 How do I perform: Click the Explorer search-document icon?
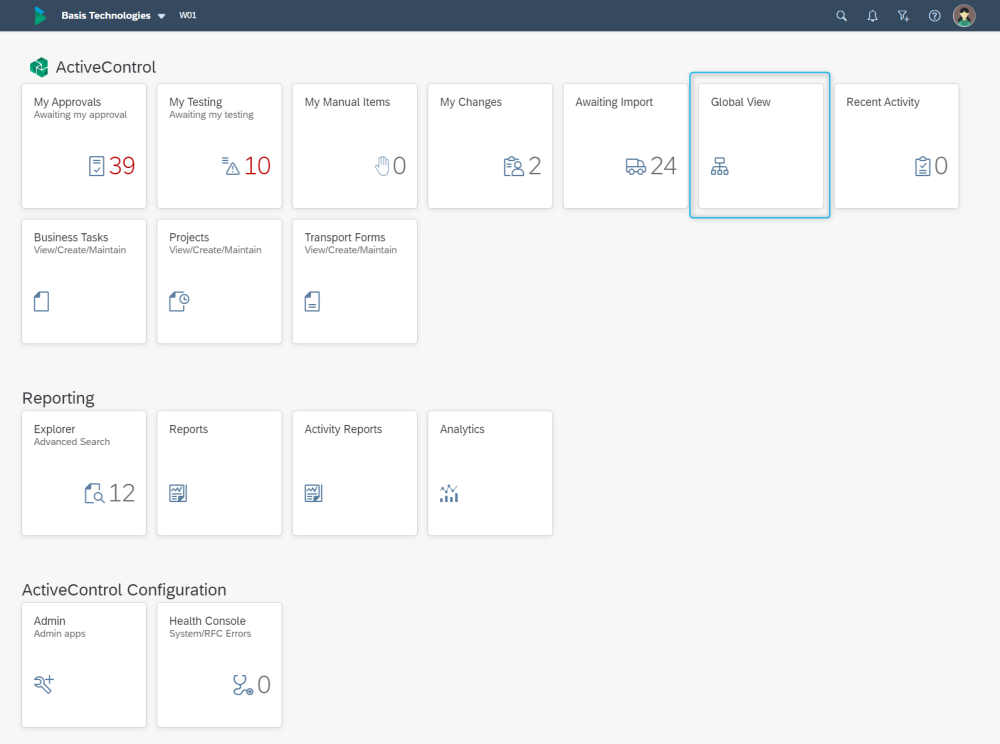[x=94, y=493]
